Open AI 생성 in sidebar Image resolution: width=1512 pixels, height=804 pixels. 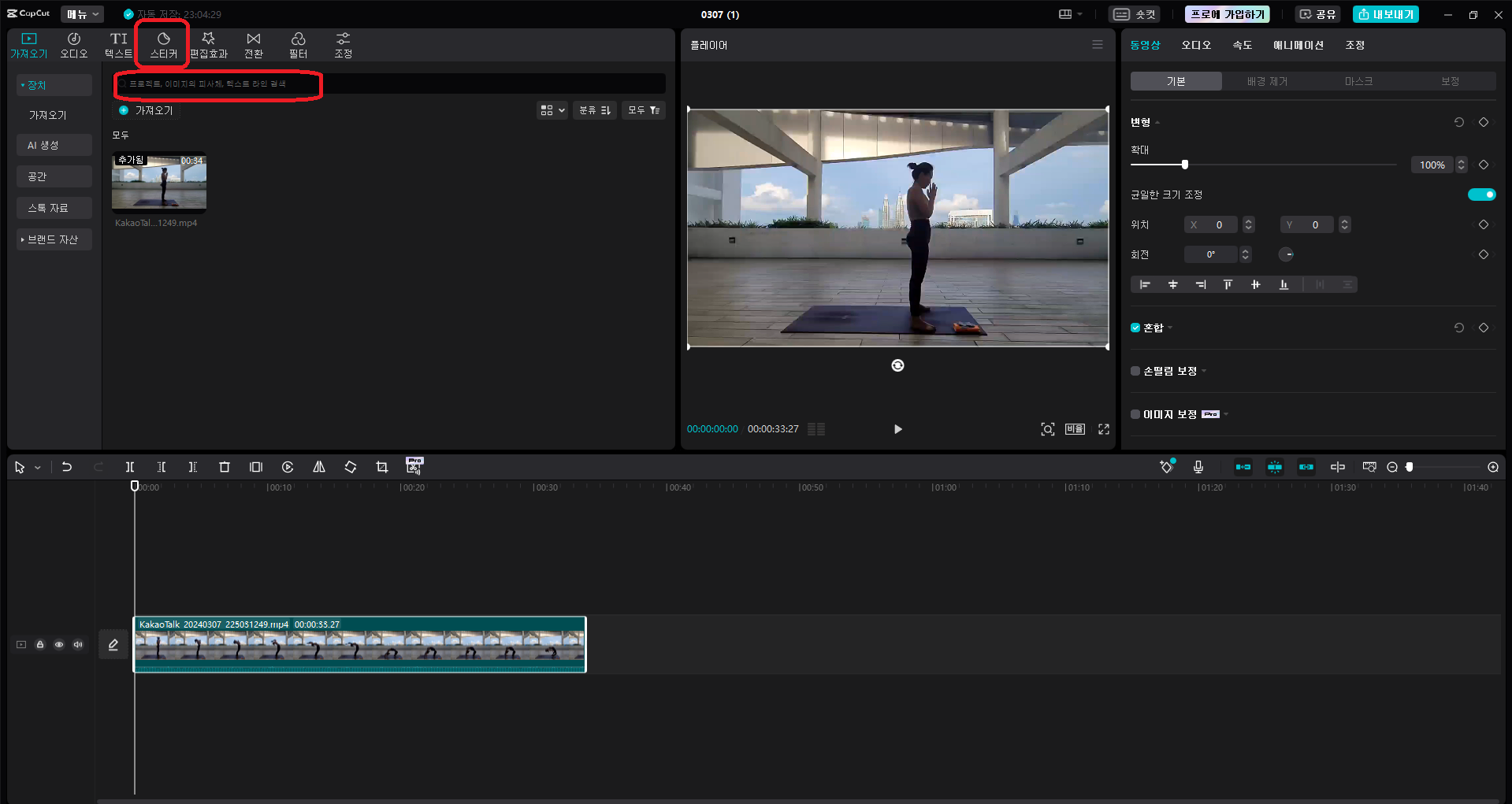tap(54, 145)
